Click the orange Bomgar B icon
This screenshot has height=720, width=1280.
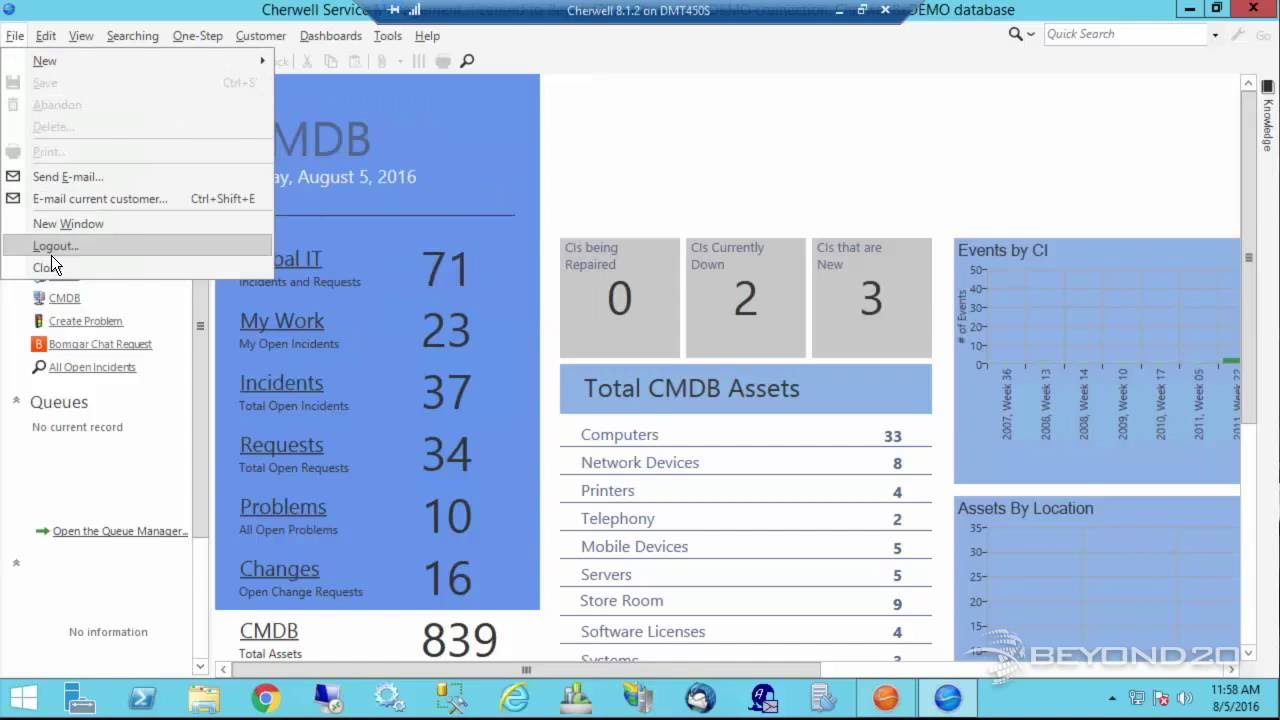[39, 344]
